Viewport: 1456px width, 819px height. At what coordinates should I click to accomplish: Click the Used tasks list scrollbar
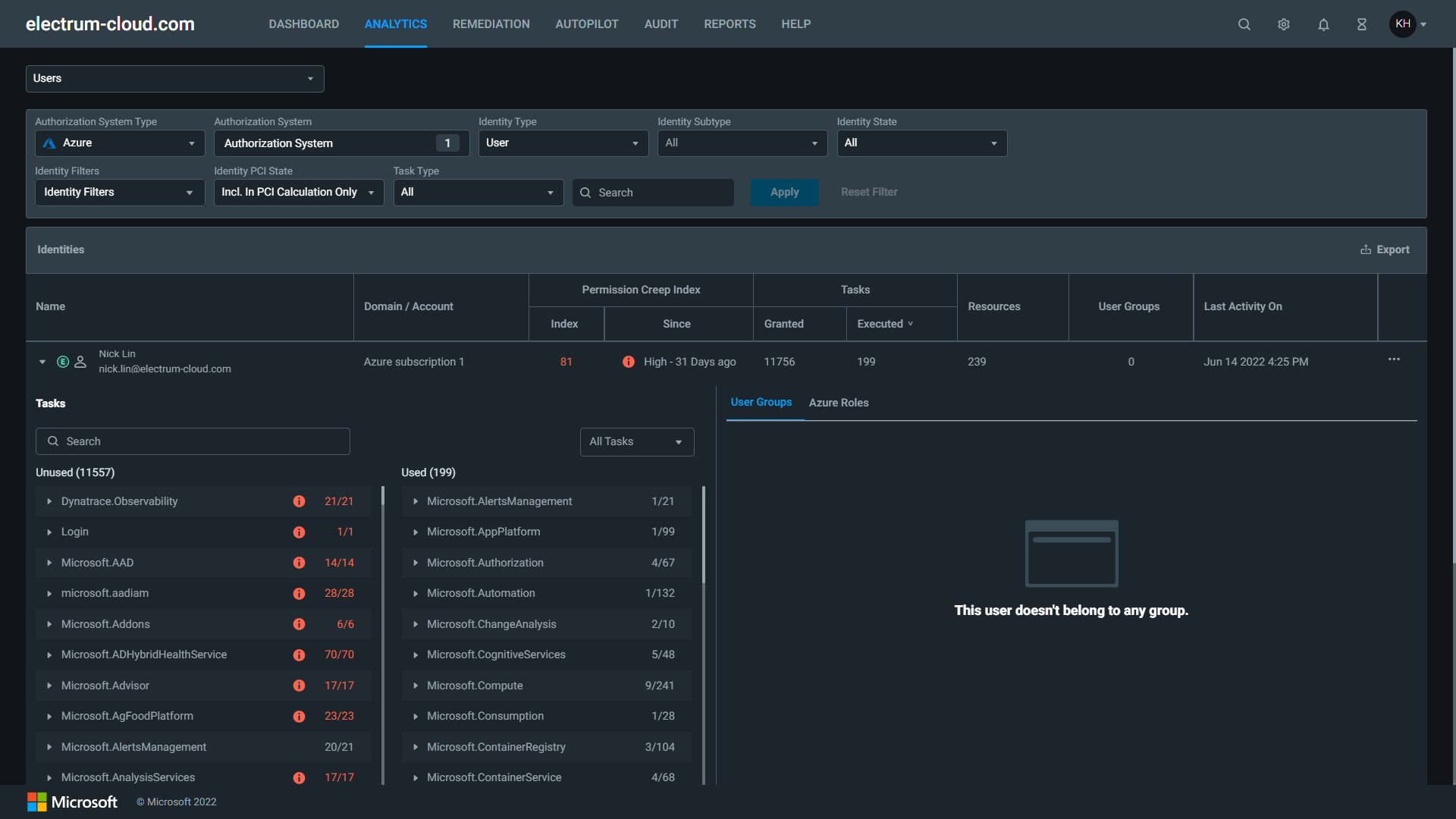pos(704,534)
